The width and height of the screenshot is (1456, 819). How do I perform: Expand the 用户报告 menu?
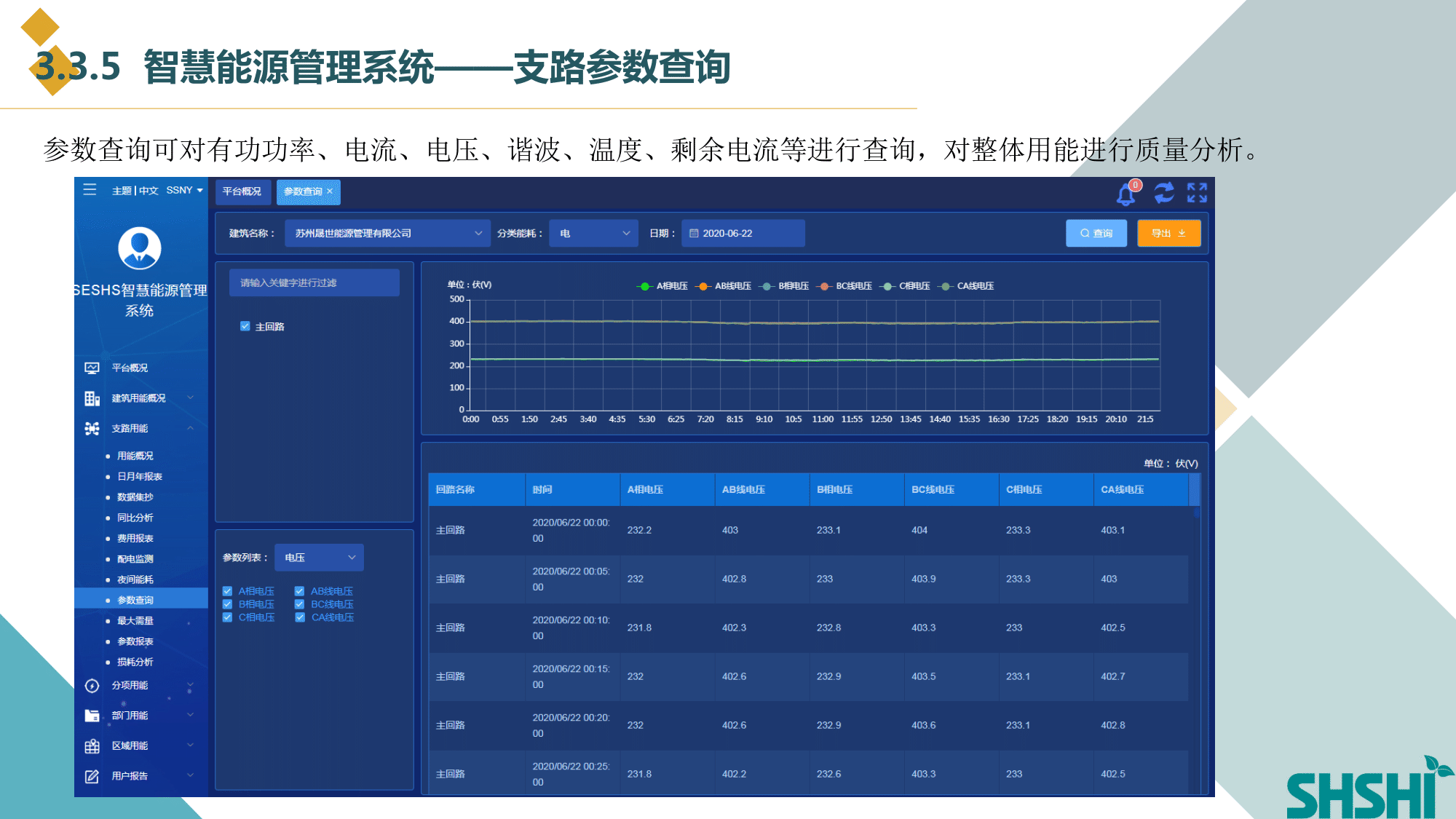tap(190, 777)
